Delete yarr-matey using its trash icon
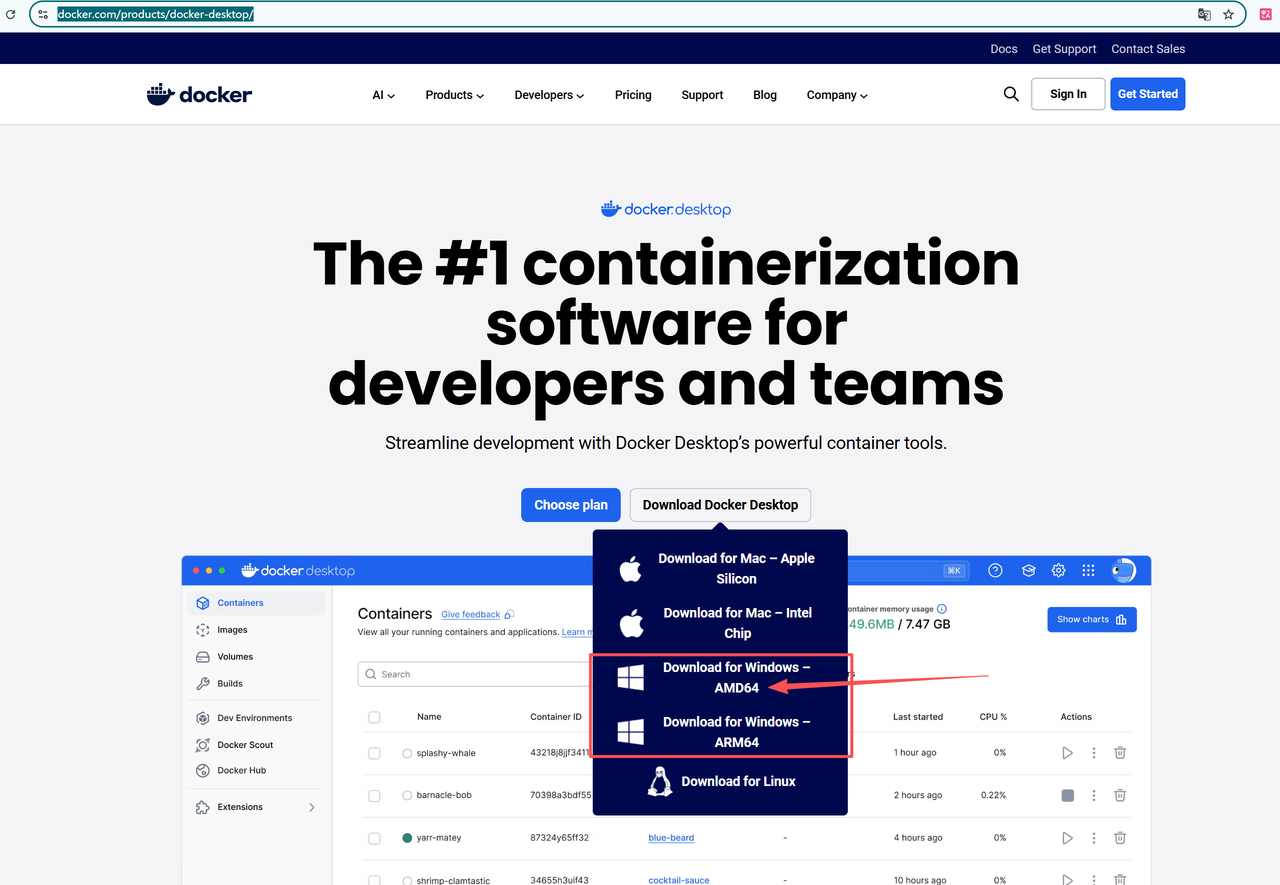Screen dimensions: 1280x885 coord(1120,838)
